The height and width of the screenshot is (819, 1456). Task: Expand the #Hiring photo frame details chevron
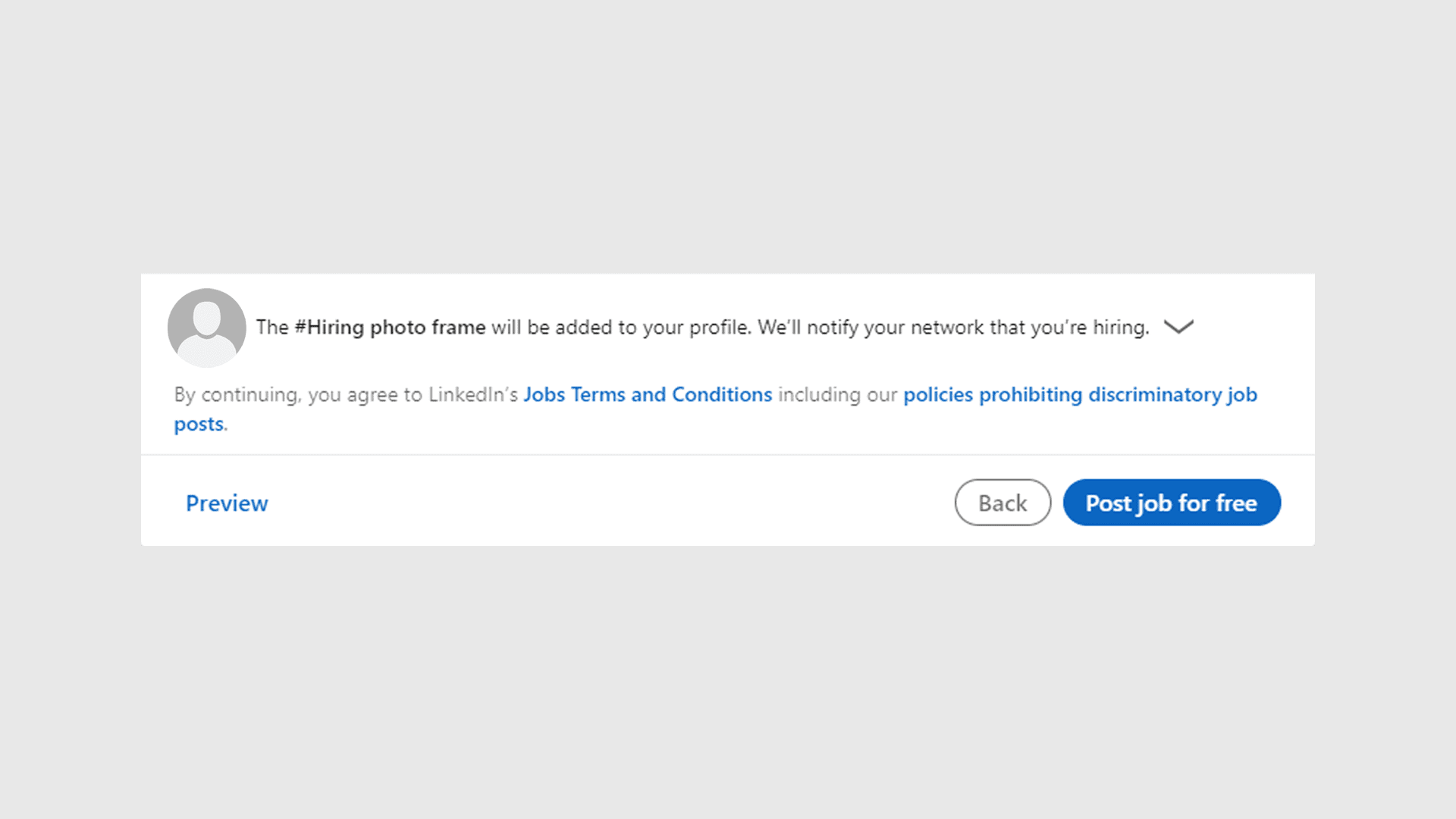[1178, 327]
